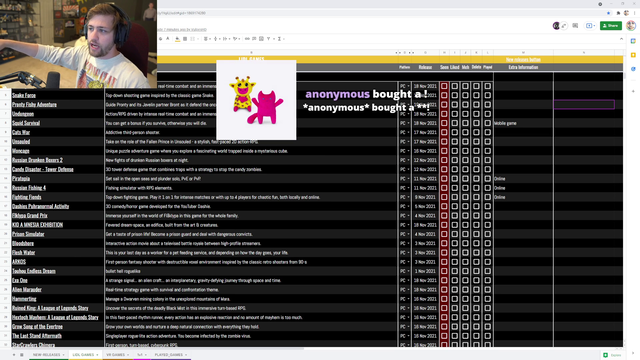
Task: Expand the LIDL GAMES tab menu arrow
Action: pyautogui.click(x=97, y=355)
